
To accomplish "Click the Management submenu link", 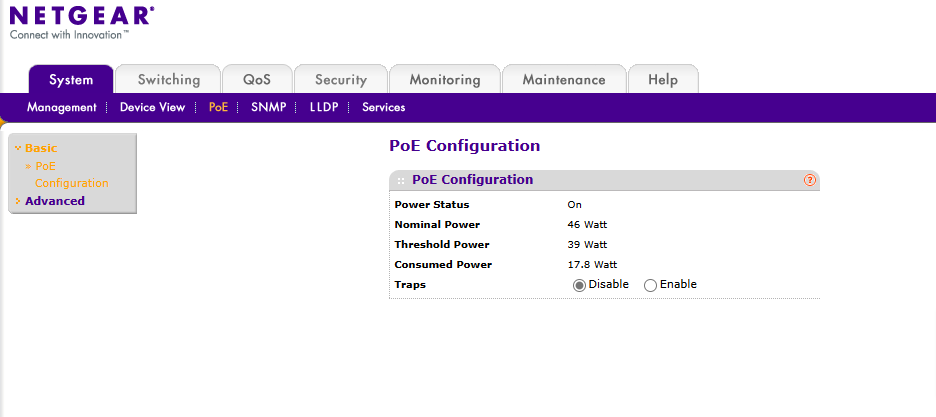I will [61, 107].
